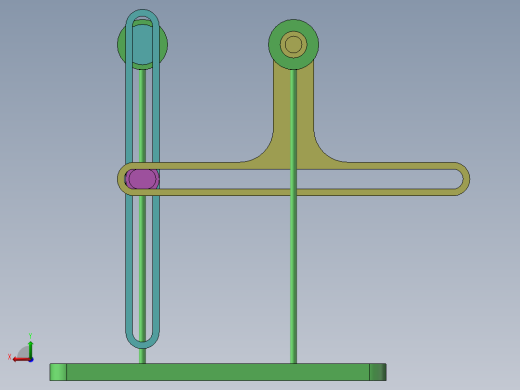Click the olive center hub hole of the right disc

click(x=294, y=44)
